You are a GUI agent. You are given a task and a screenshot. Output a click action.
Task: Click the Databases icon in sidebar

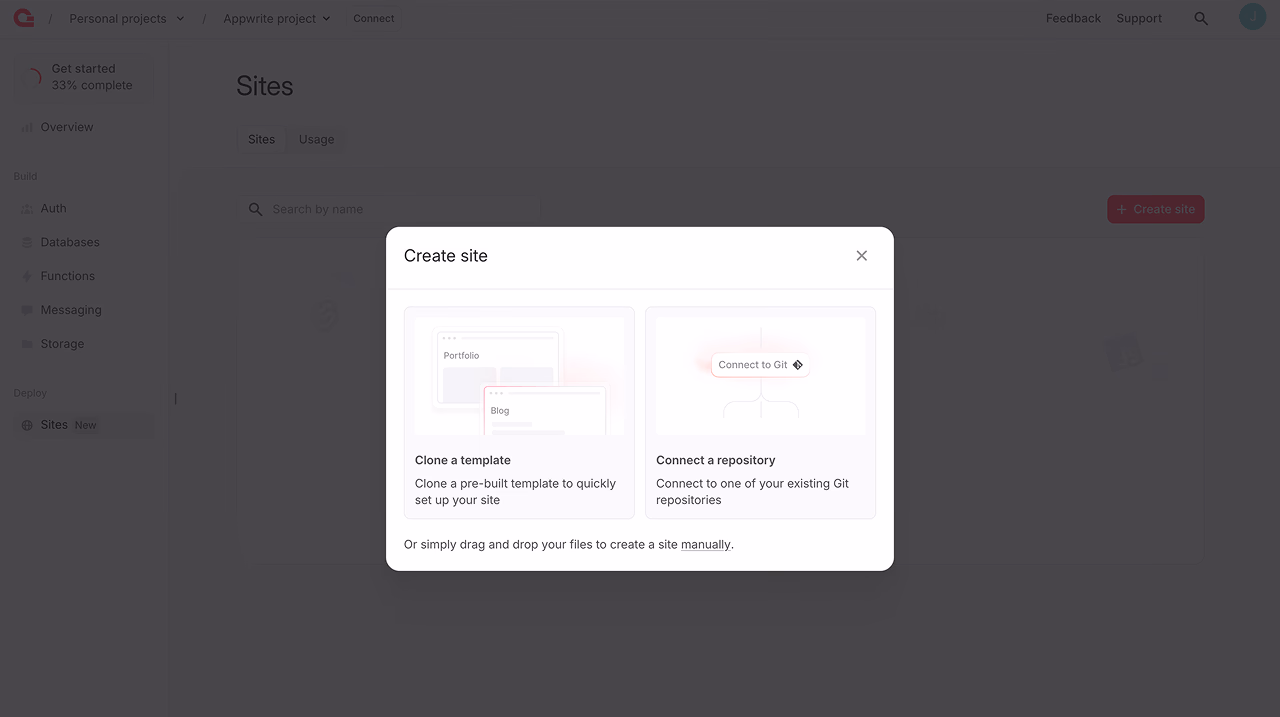click(27, 243)
